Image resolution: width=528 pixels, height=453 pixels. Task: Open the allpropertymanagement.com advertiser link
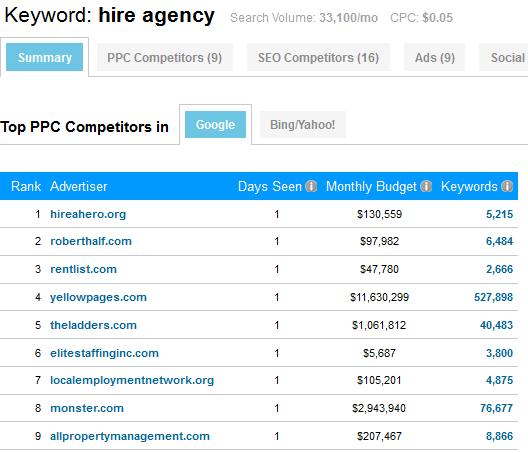(130, 436)
